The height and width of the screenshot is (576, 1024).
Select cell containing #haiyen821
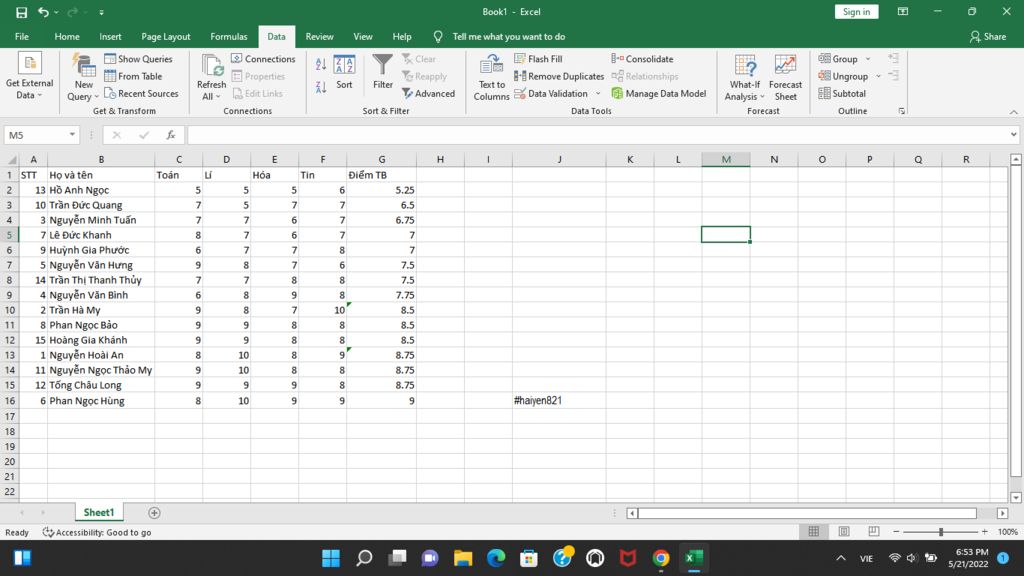coord(559,400)
